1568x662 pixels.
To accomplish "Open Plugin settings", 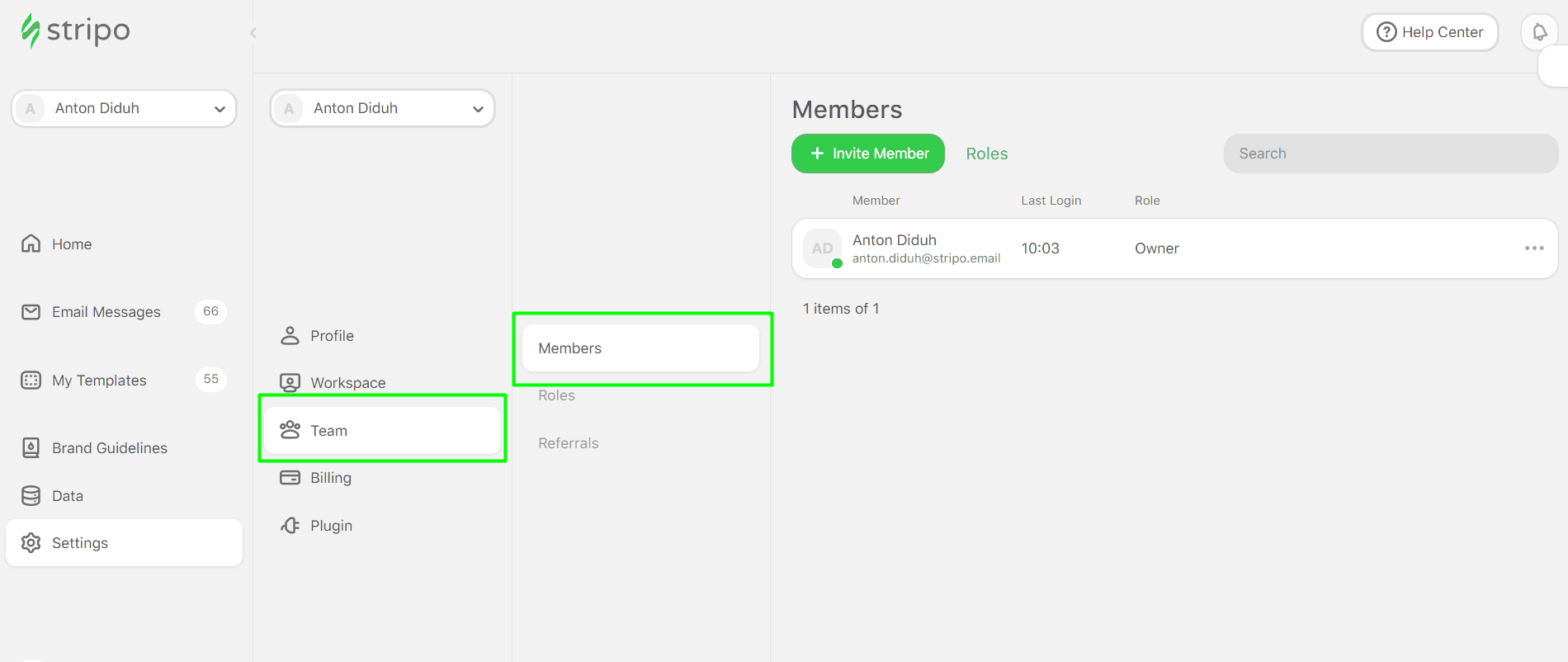I will tap(331, 526).
